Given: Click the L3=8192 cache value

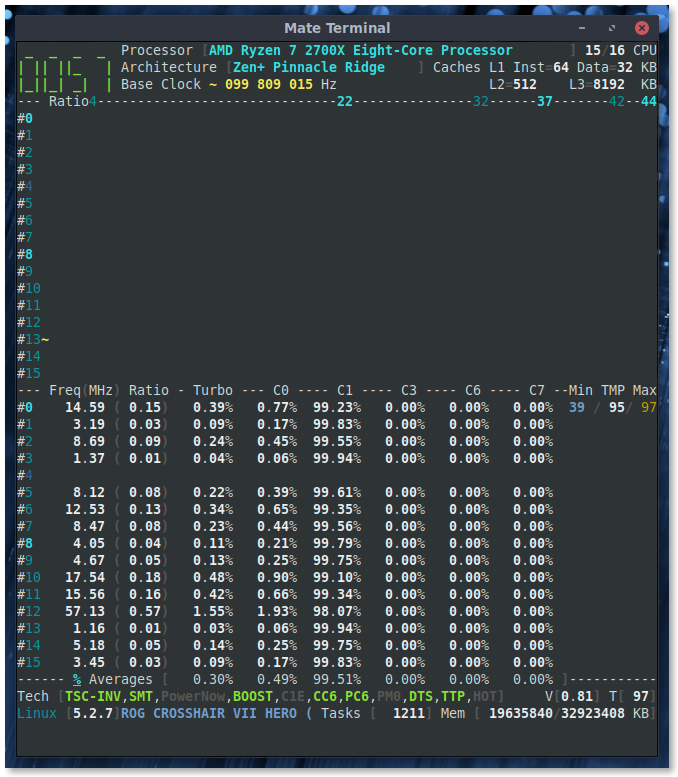Looking at the screenshot, I should tap(597, 84).
